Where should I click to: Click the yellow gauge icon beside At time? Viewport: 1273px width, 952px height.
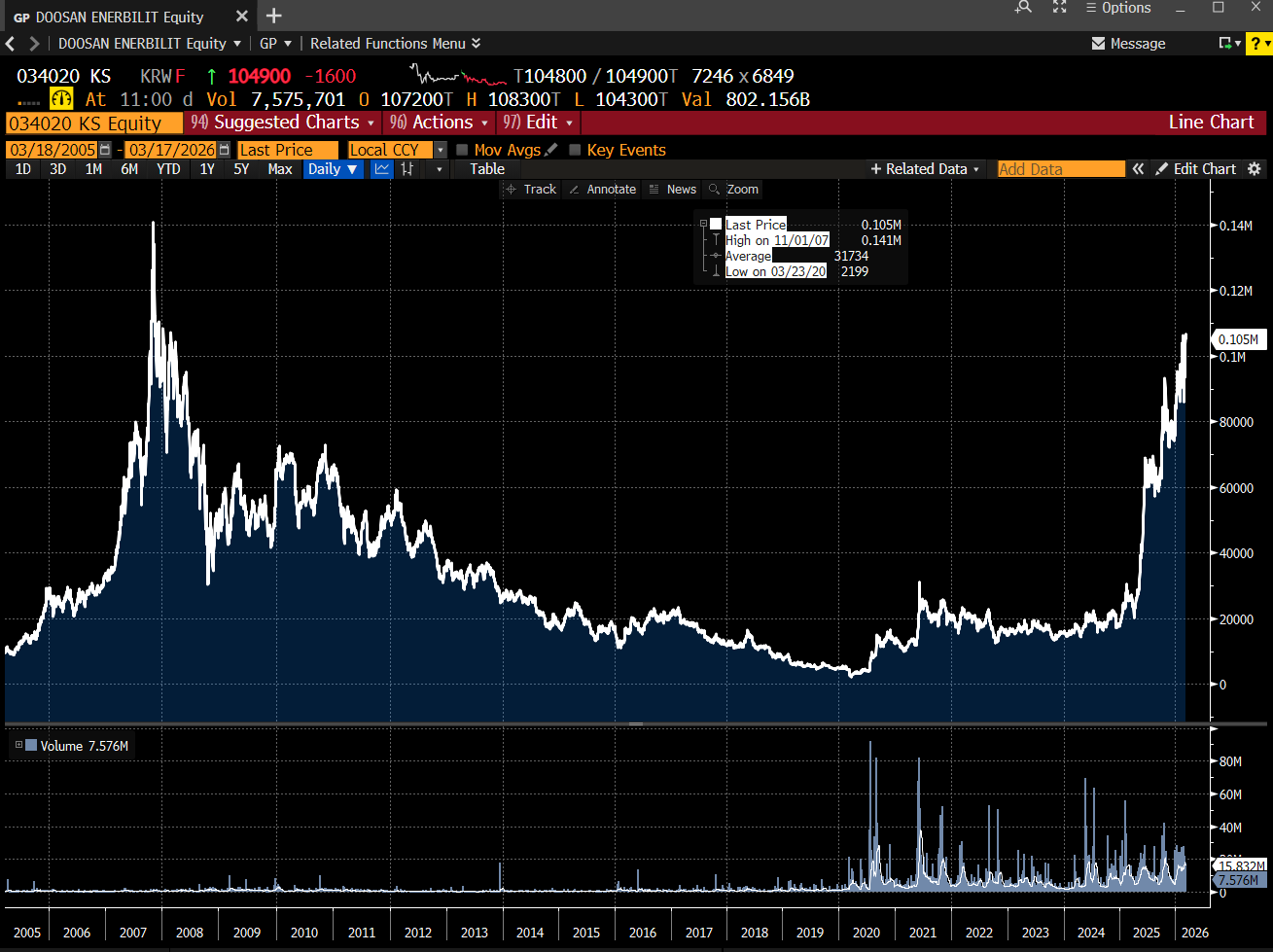tap(61, 99)
